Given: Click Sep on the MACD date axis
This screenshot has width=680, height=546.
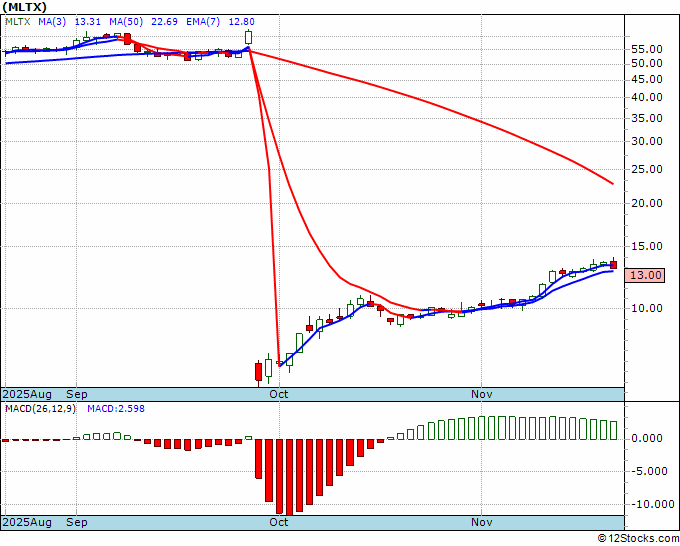Looking at the screenshot, I should point(77,522).
